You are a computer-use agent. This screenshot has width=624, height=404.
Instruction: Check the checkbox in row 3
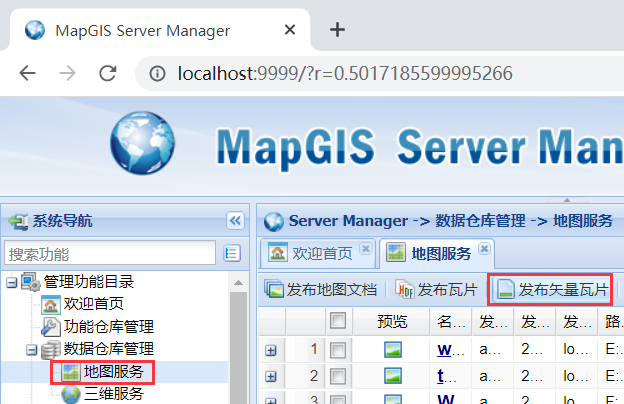338,400
